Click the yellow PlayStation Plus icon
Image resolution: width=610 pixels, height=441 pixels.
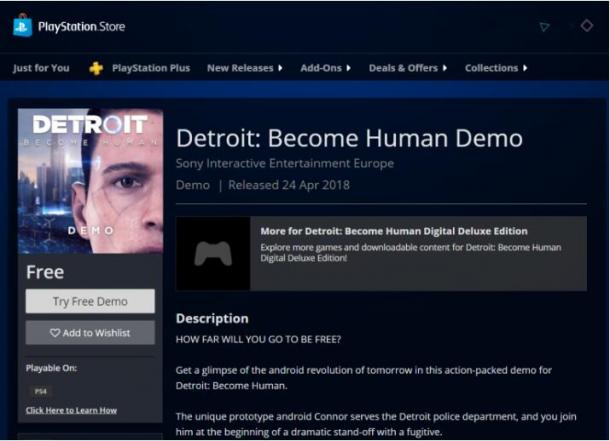coord(96,68)
